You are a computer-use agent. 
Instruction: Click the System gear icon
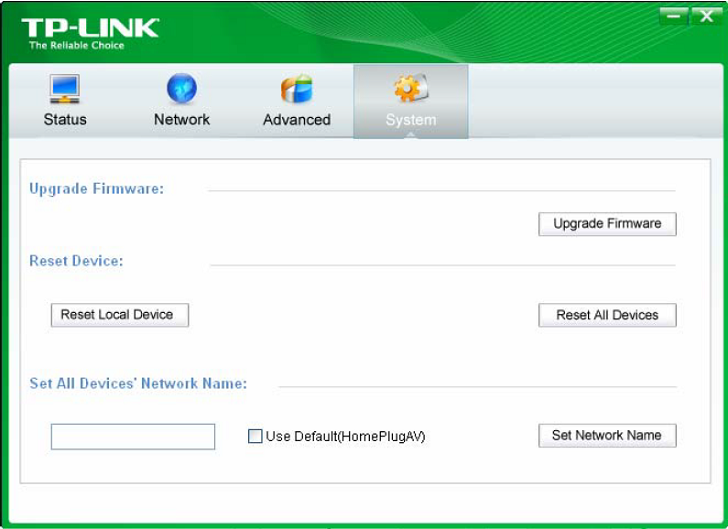pos(410,89)
